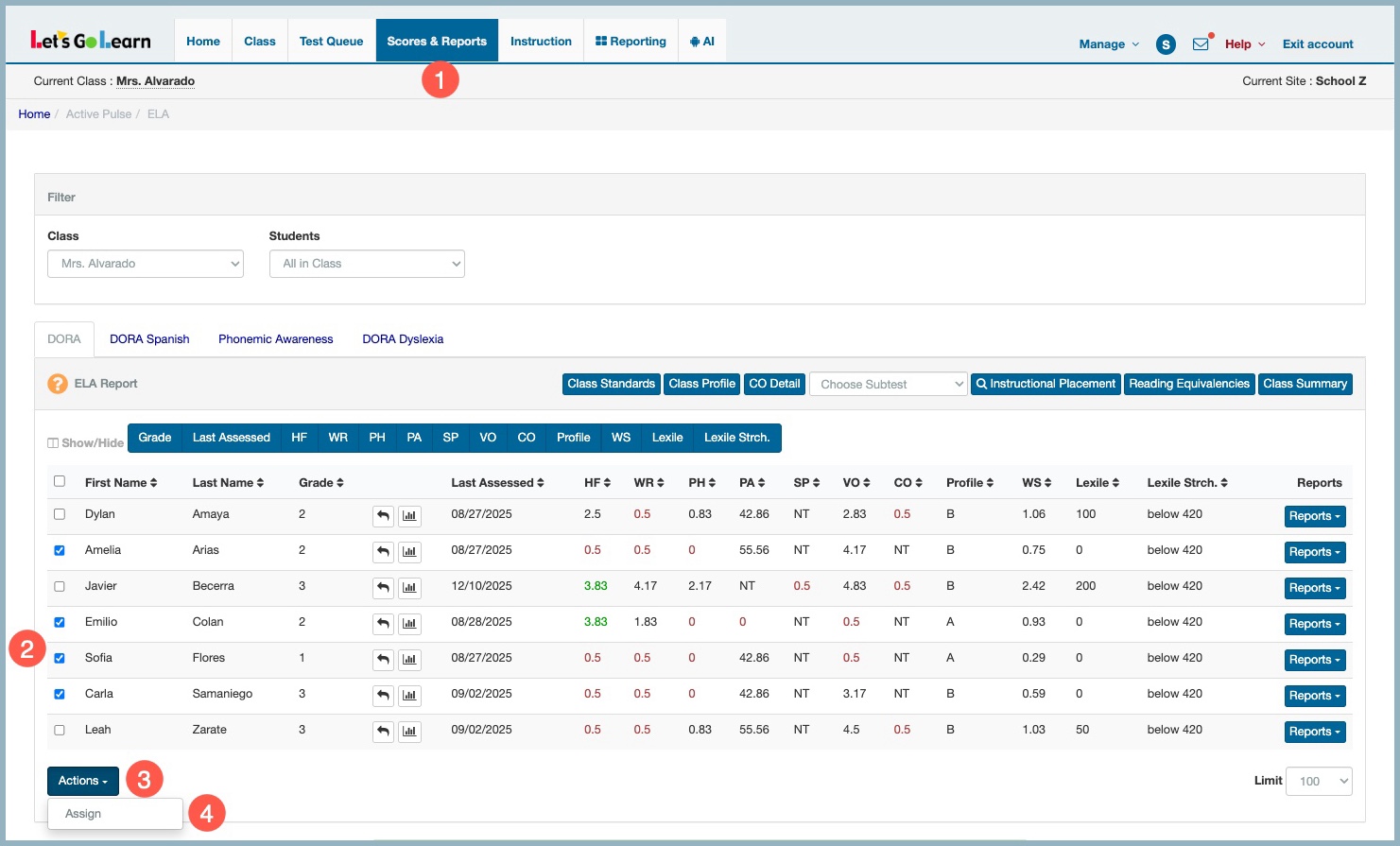Click the undo arrow icon for Sofia Flores
1400x846 pixels.
(383, 660)
